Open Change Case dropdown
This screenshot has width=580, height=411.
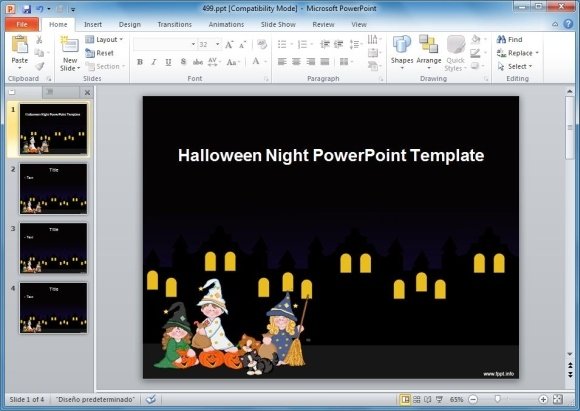pyautogui.click(x=233, y=62)
